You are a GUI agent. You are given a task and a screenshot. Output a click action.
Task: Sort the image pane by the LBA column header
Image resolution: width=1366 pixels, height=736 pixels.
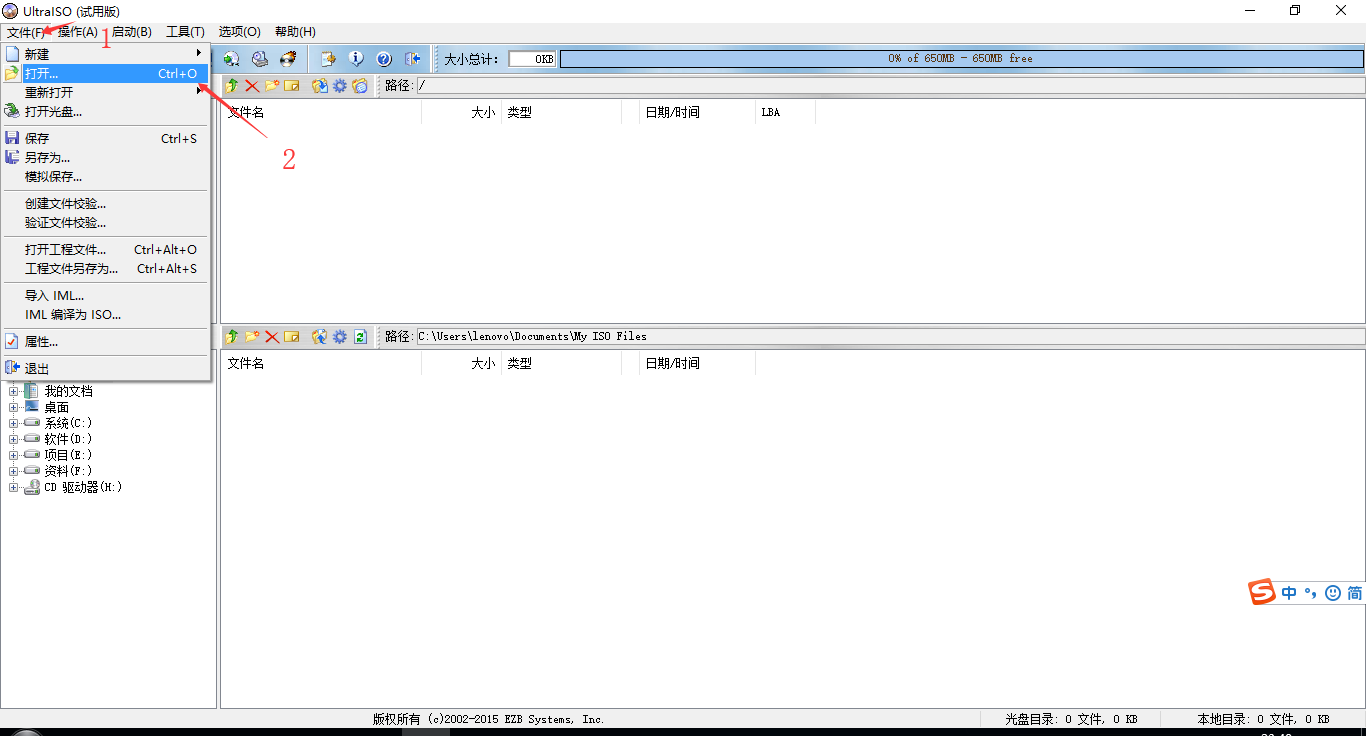click(785, 112)
